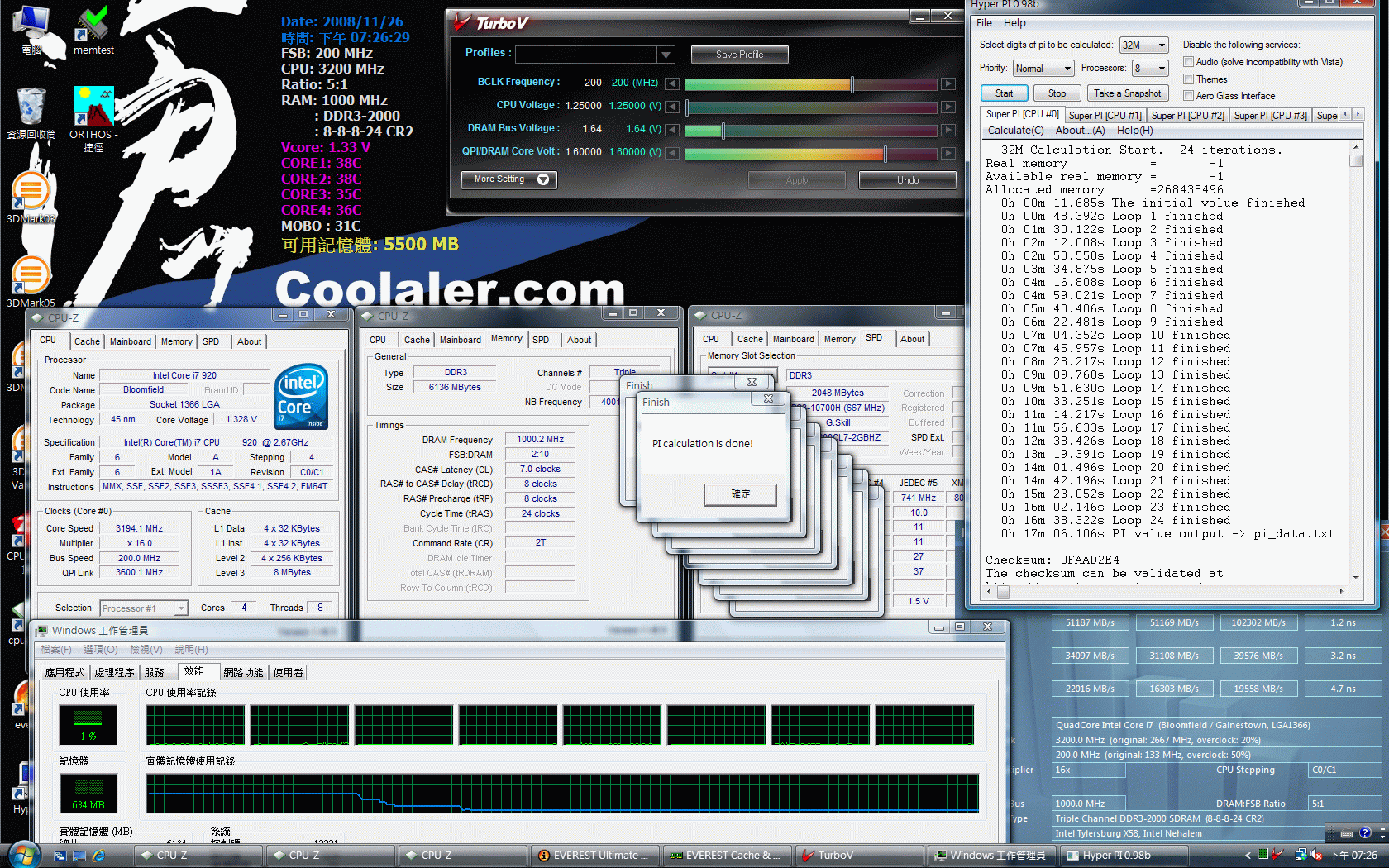Open About...(A) menu in Super PI
This screenshot has width=1389, height=868.
click(x=1080, y=131)
